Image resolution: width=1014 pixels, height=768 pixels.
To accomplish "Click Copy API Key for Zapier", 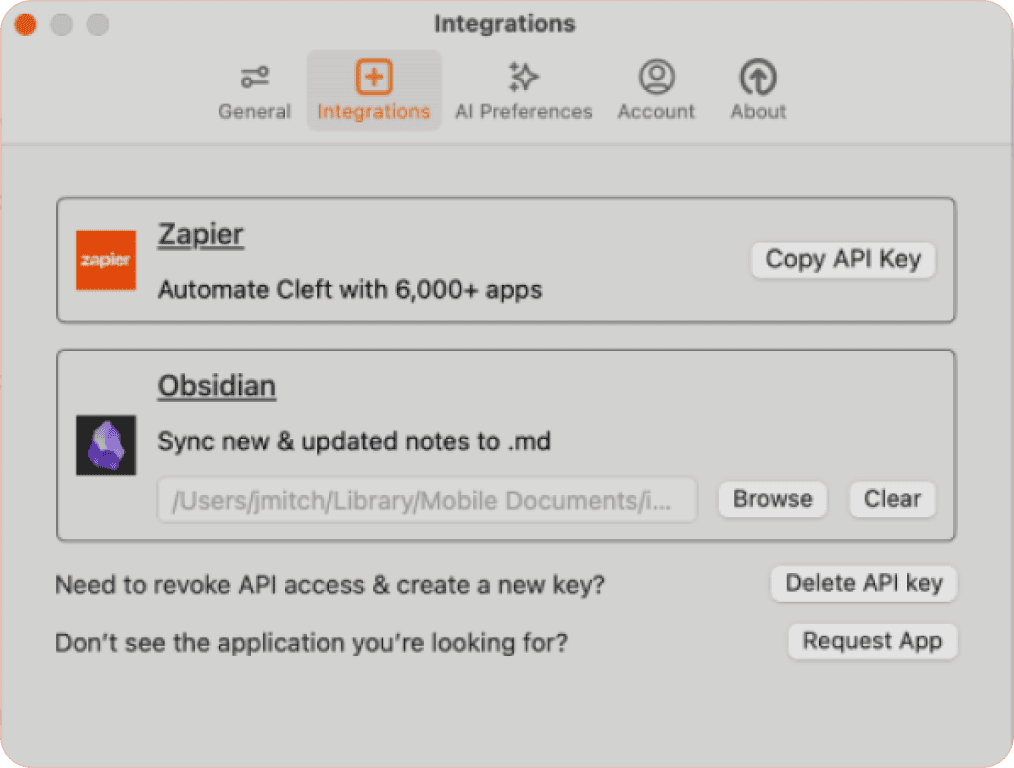I will pyautogui.click(x=842, y=259).
